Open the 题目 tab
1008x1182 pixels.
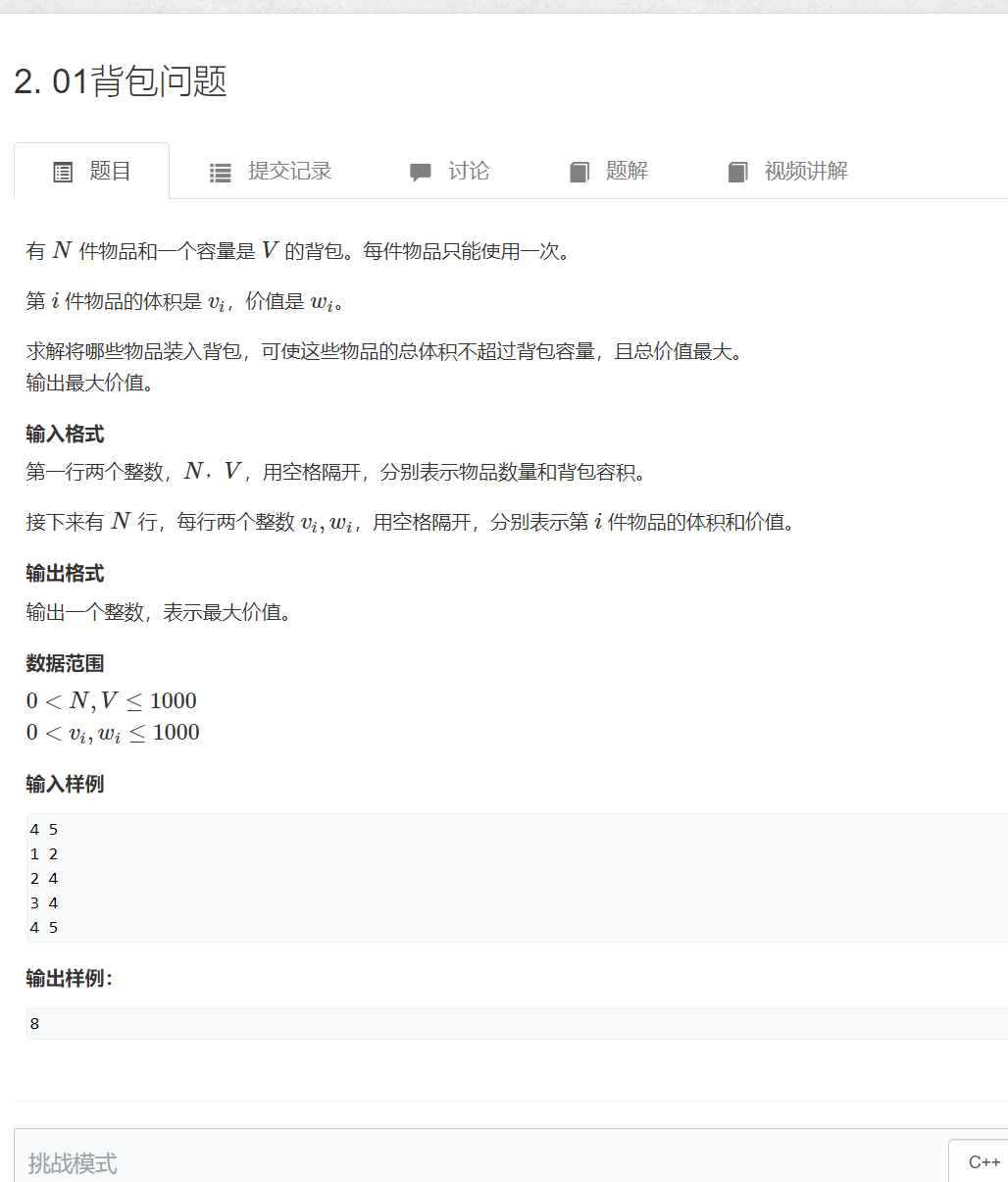click(x=91, y=171)
